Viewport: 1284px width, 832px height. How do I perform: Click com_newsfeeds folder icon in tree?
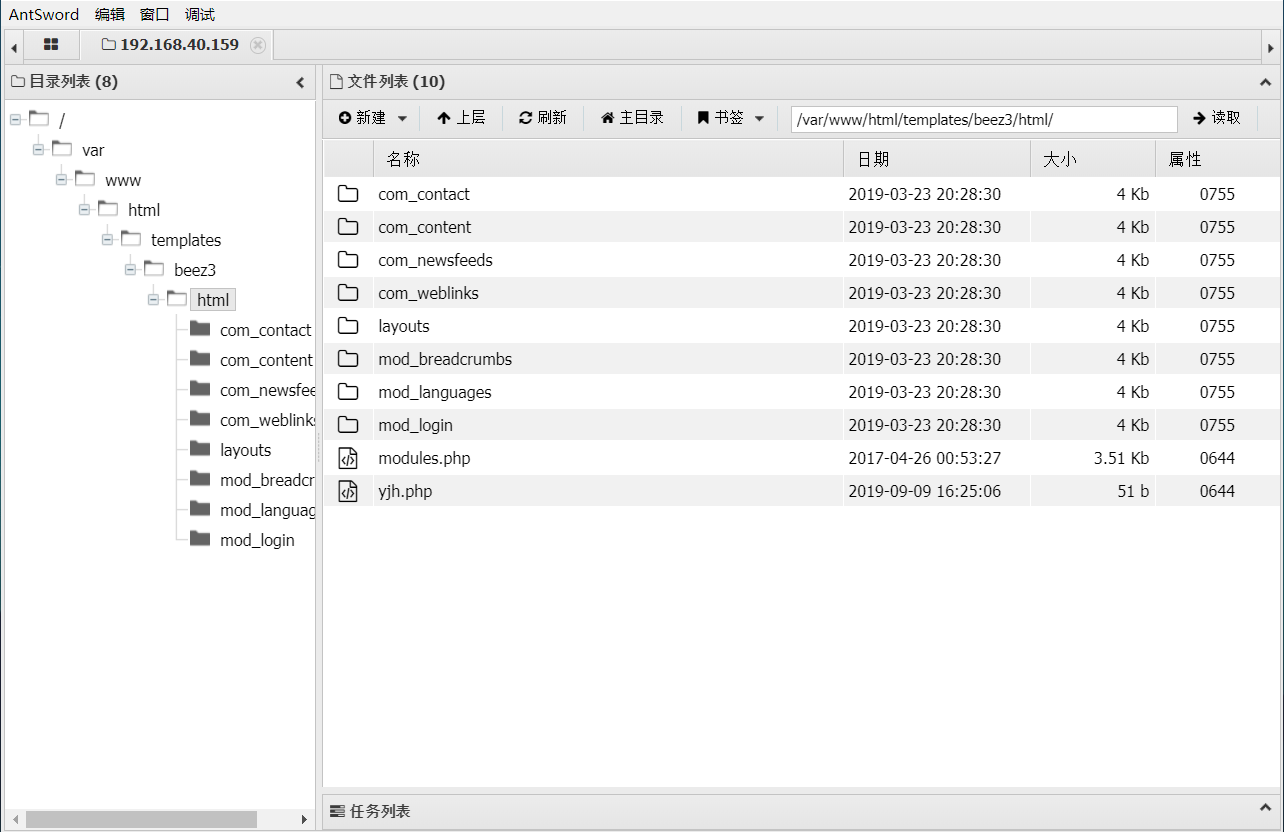(x=200, y=388)
